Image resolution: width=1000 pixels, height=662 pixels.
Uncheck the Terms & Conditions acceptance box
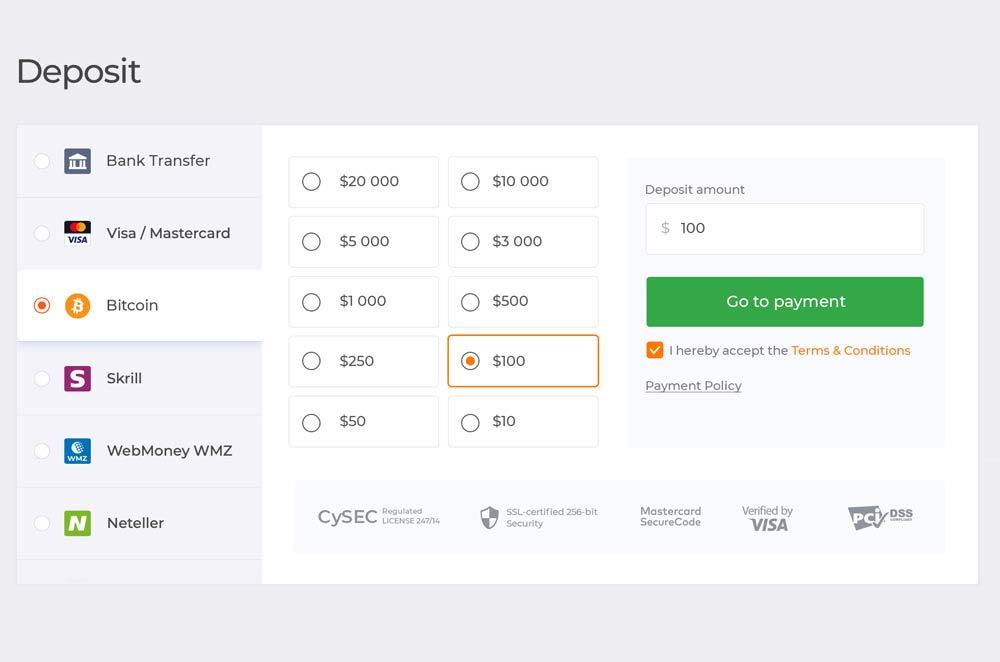(655, 350)
